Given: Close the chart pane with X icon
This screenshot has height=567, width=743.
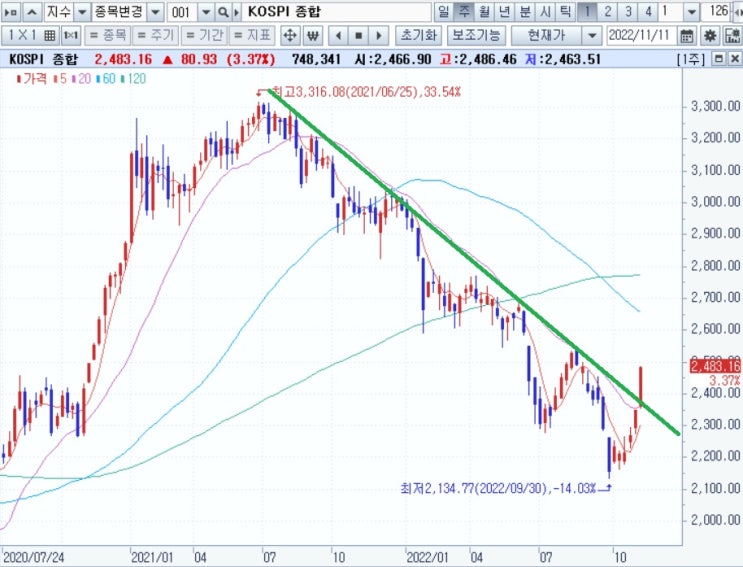Looking at the screenshot, I should 735,59.
